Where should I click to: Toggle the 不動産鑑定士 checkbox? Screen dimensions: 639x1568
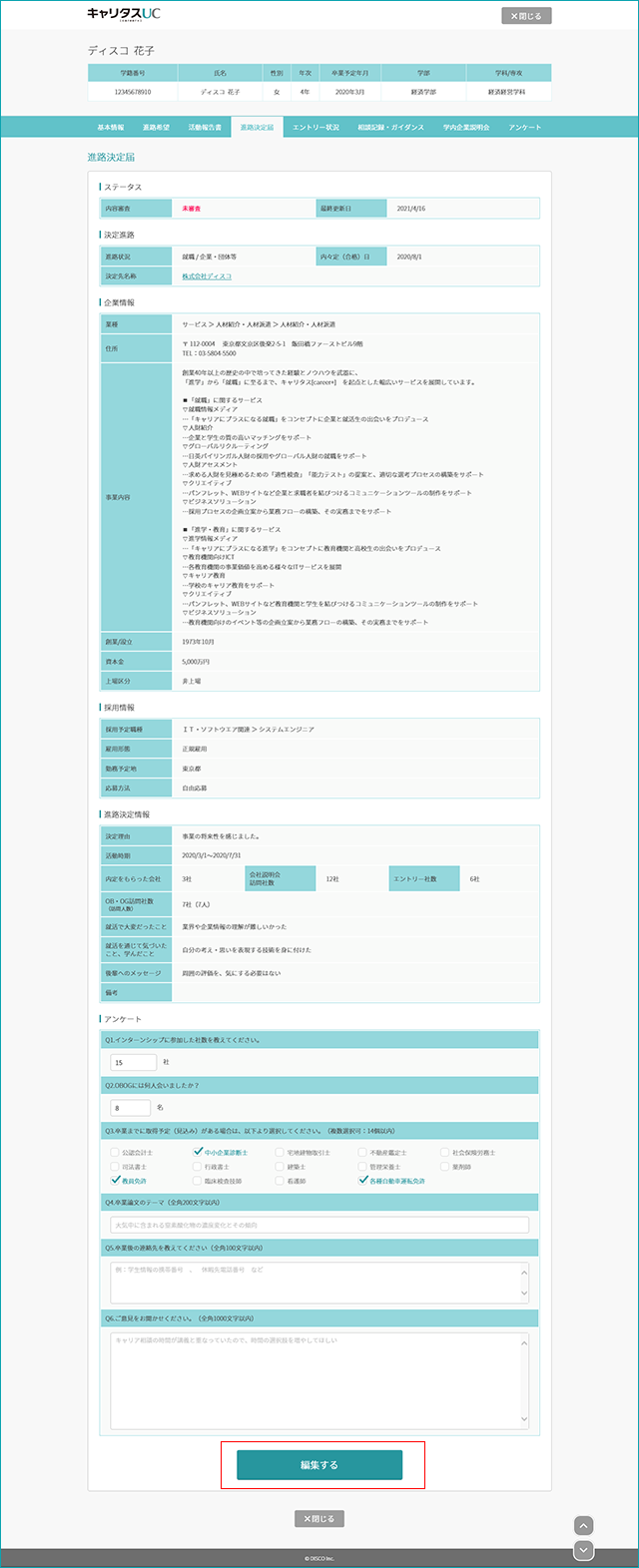[x=361, y=1152]
